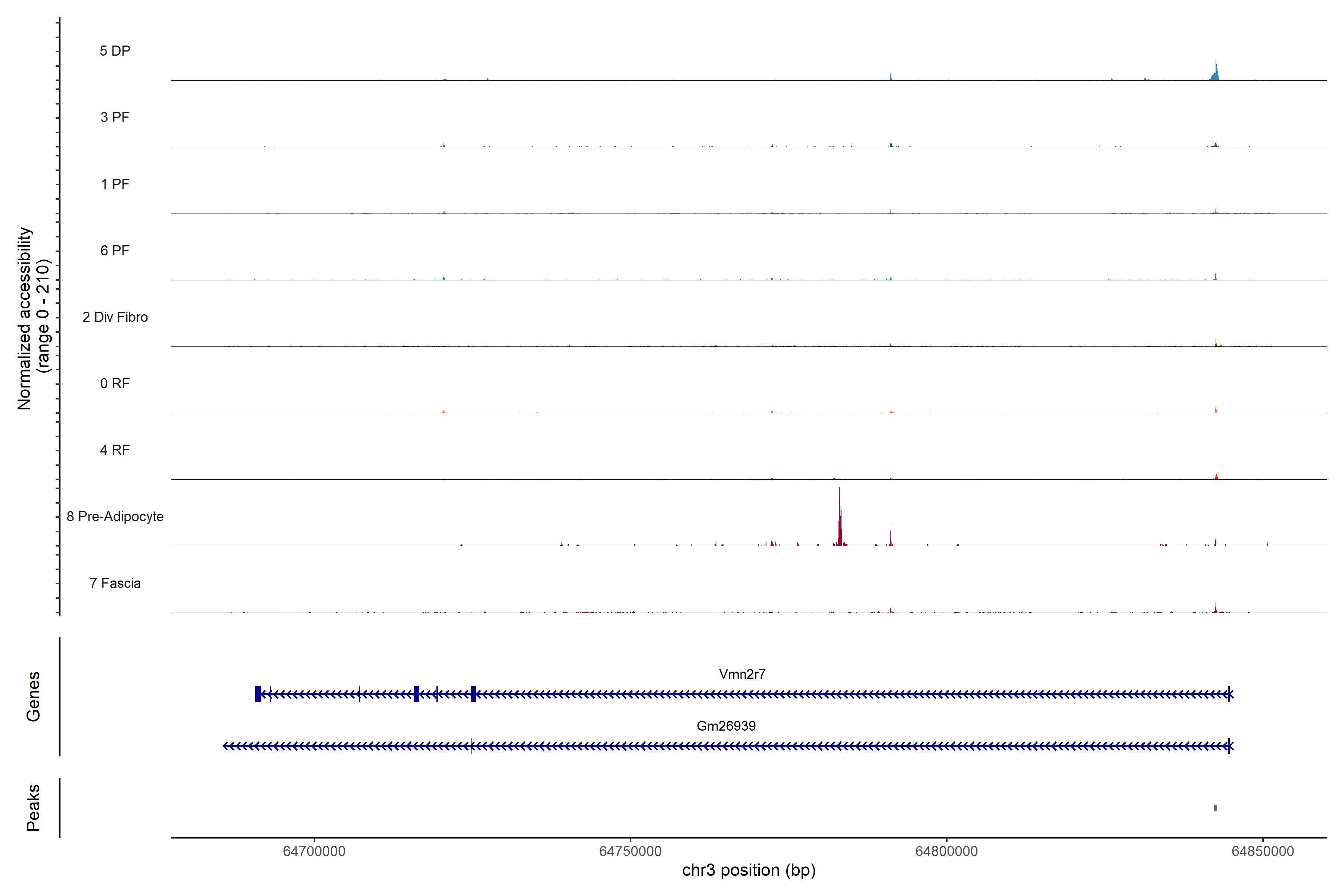
Task: Select the Vmn2r7 gene label
Action: (742, 674)
